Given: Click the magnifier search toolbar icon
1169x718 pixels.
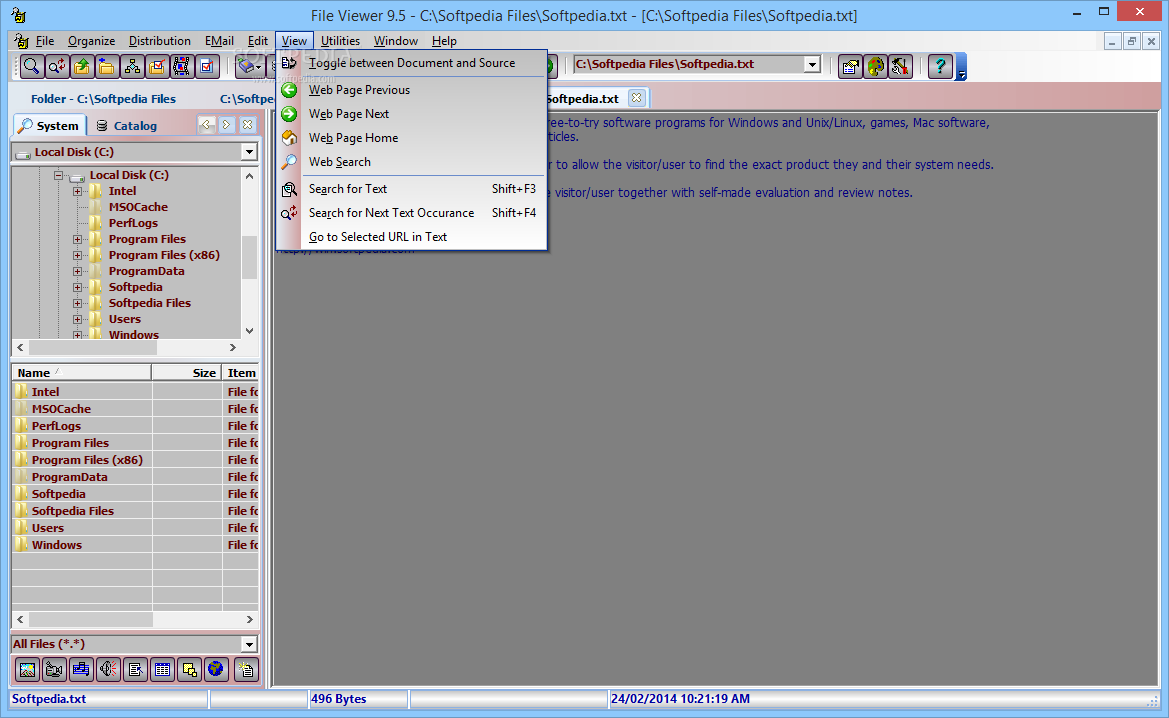Looking at the screenshot, I should click(31, 66).
